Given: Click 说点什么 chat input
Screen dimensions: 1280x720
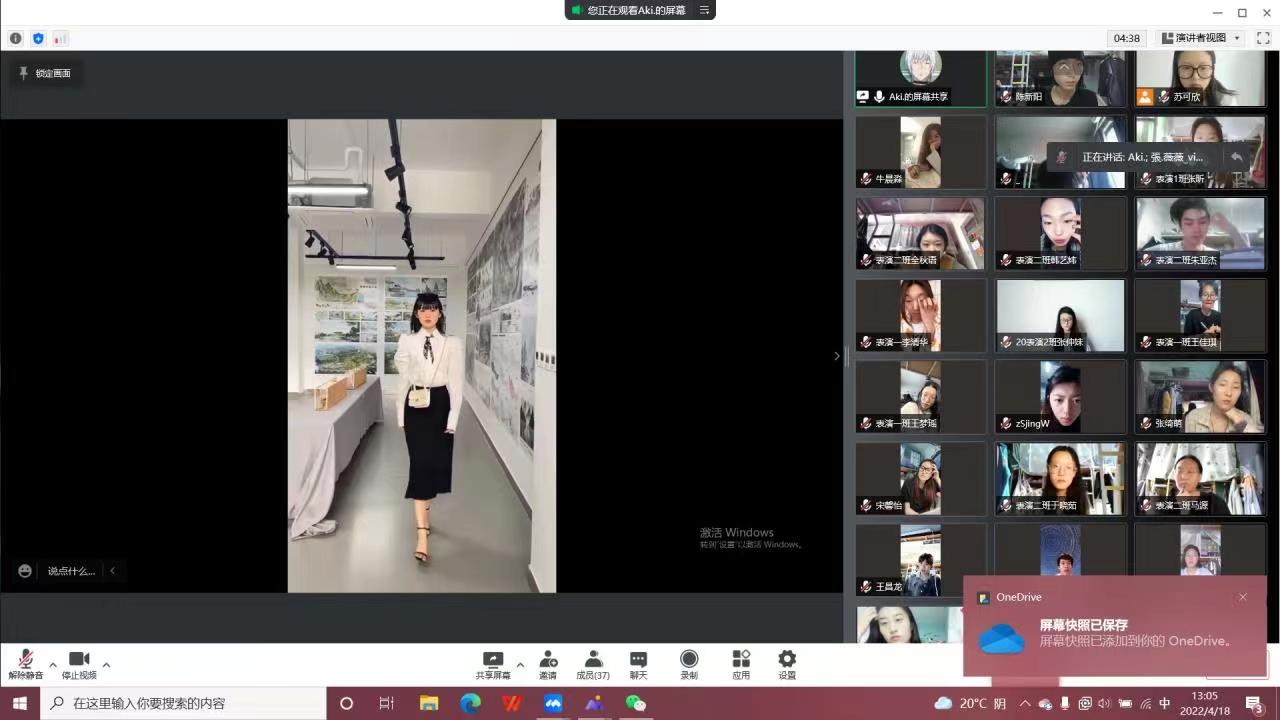Looking at the screenshot, I should (71, 571).
